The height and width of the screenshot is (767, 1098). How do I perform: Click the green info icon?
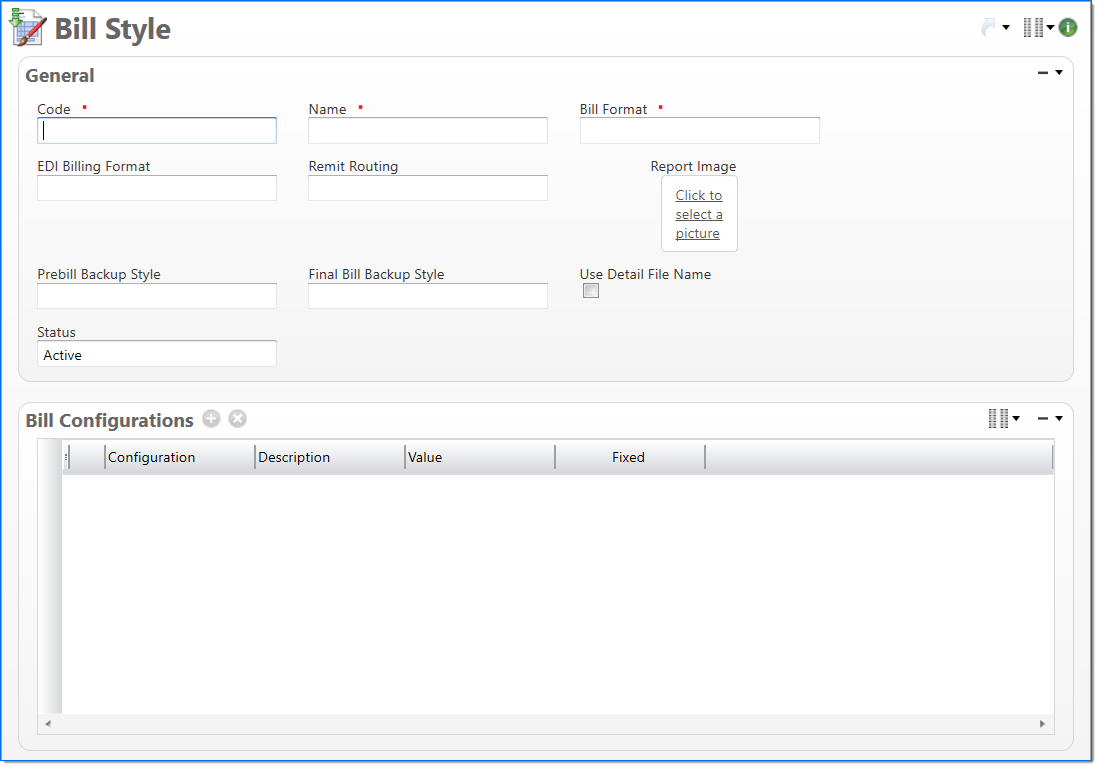pyautogui.click(x=1068, y=28)
